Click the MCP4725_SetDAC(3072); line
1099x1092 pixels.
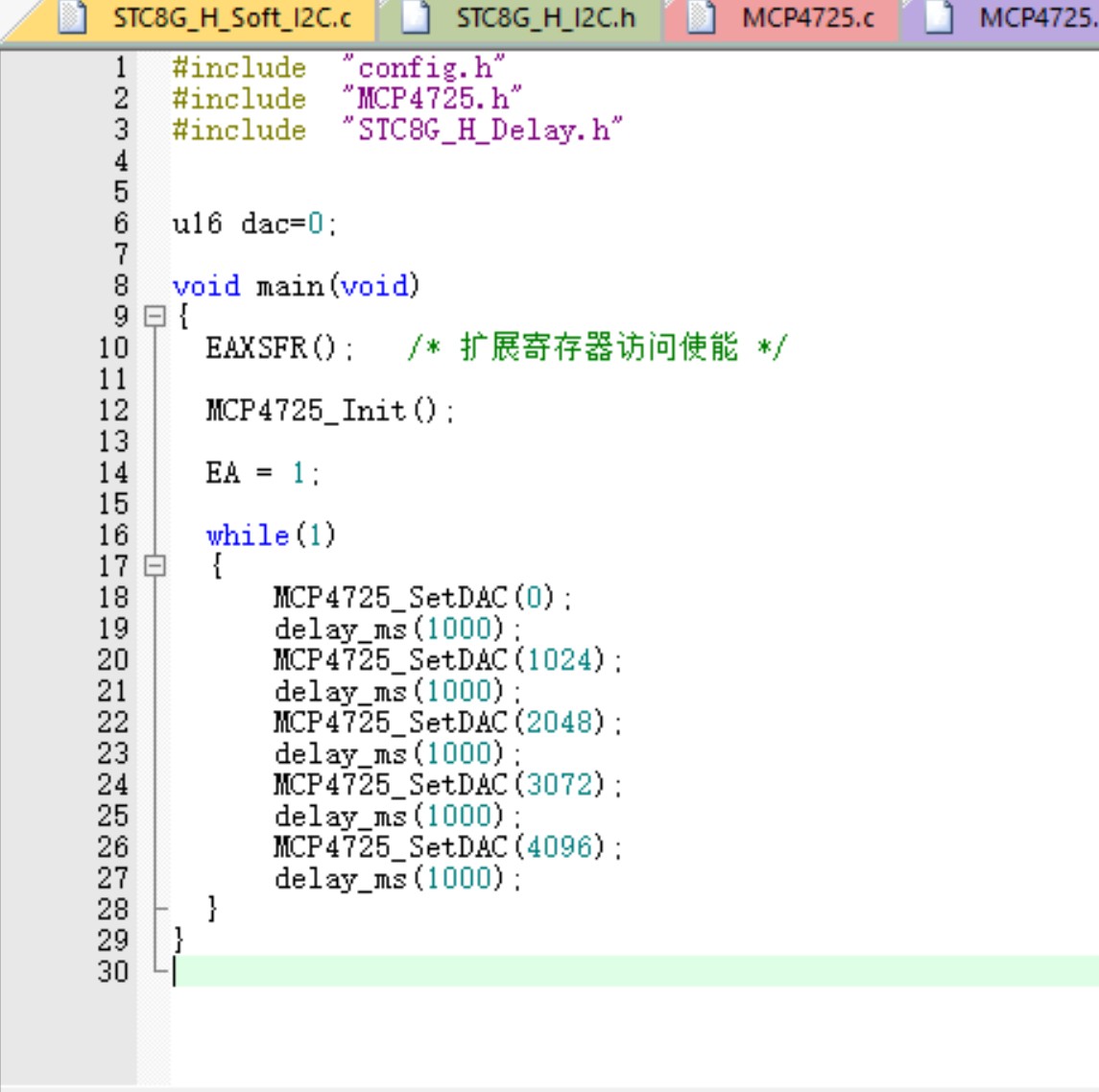coord(448,785)
